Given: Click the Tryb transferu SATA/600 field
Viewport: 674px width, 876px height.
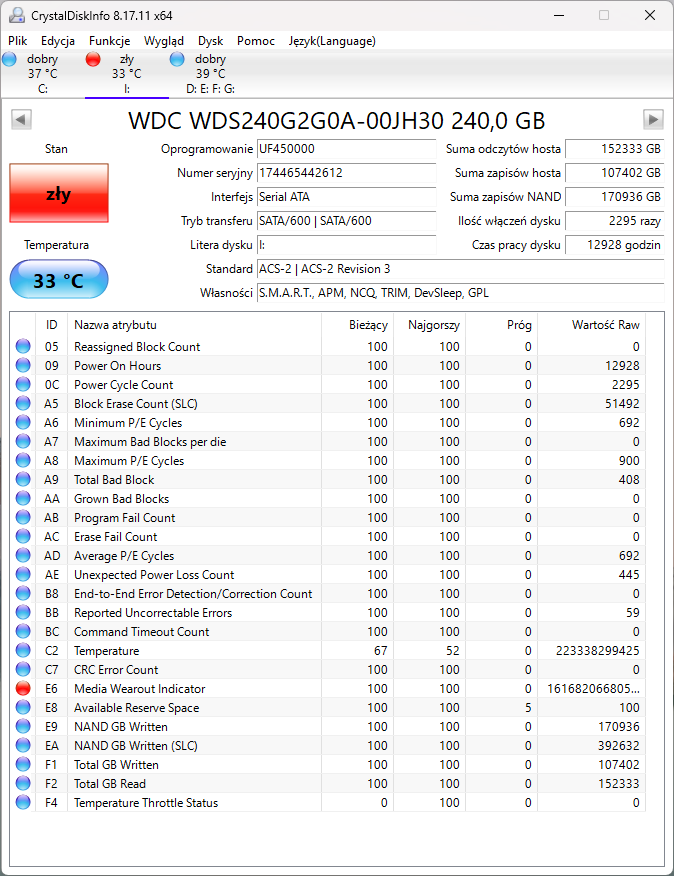Looking at the screenshot, I should pos(347,221).
